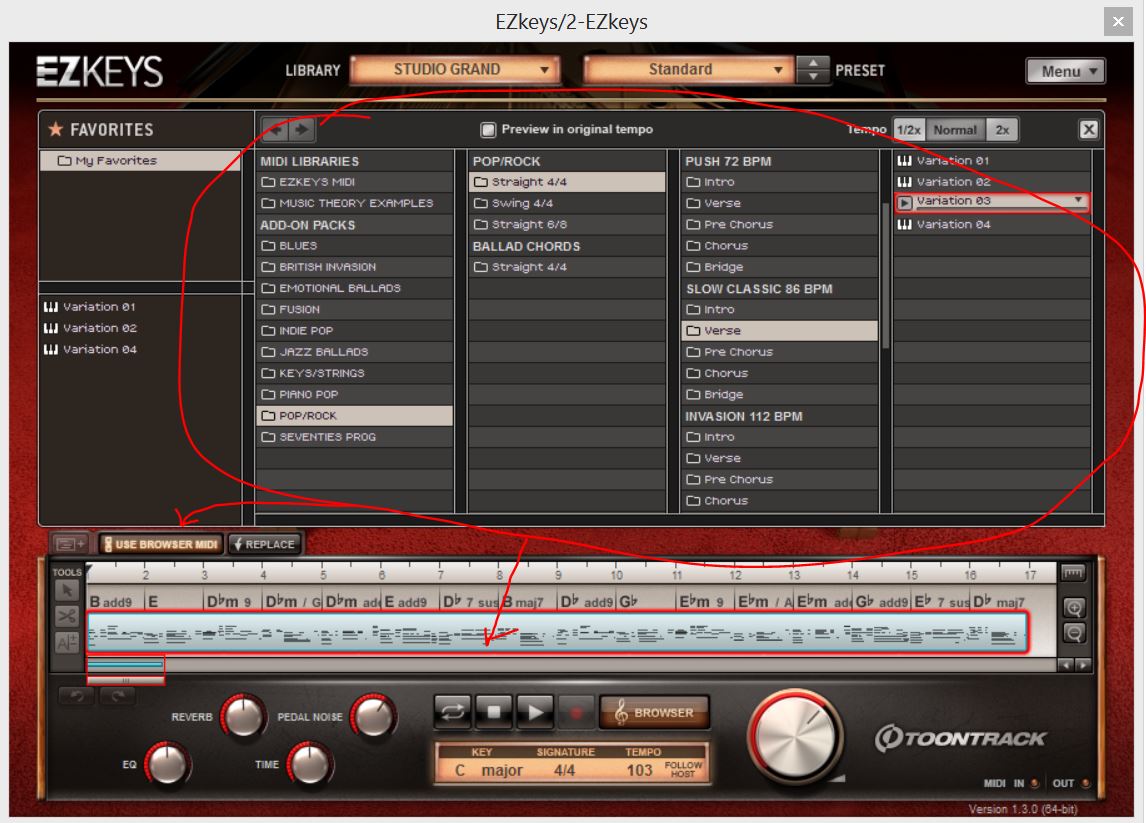The height and width of the screenshot is (823, 1146).
Task: Open Straight 6/8 folder
Action: point(567,224)
